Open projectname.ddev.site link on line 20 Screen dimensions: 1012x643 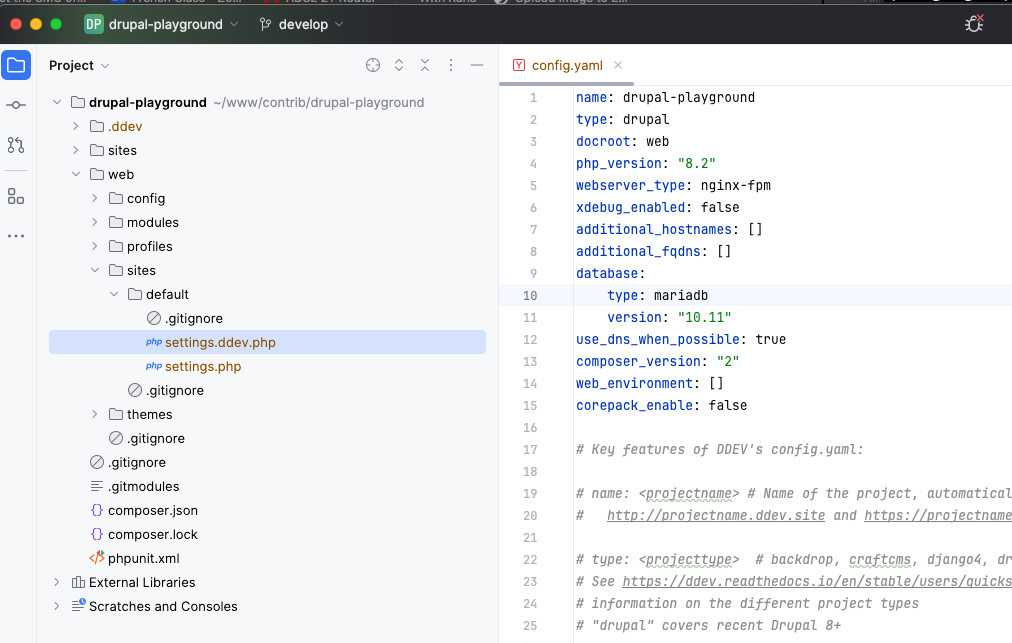point(716,515)
